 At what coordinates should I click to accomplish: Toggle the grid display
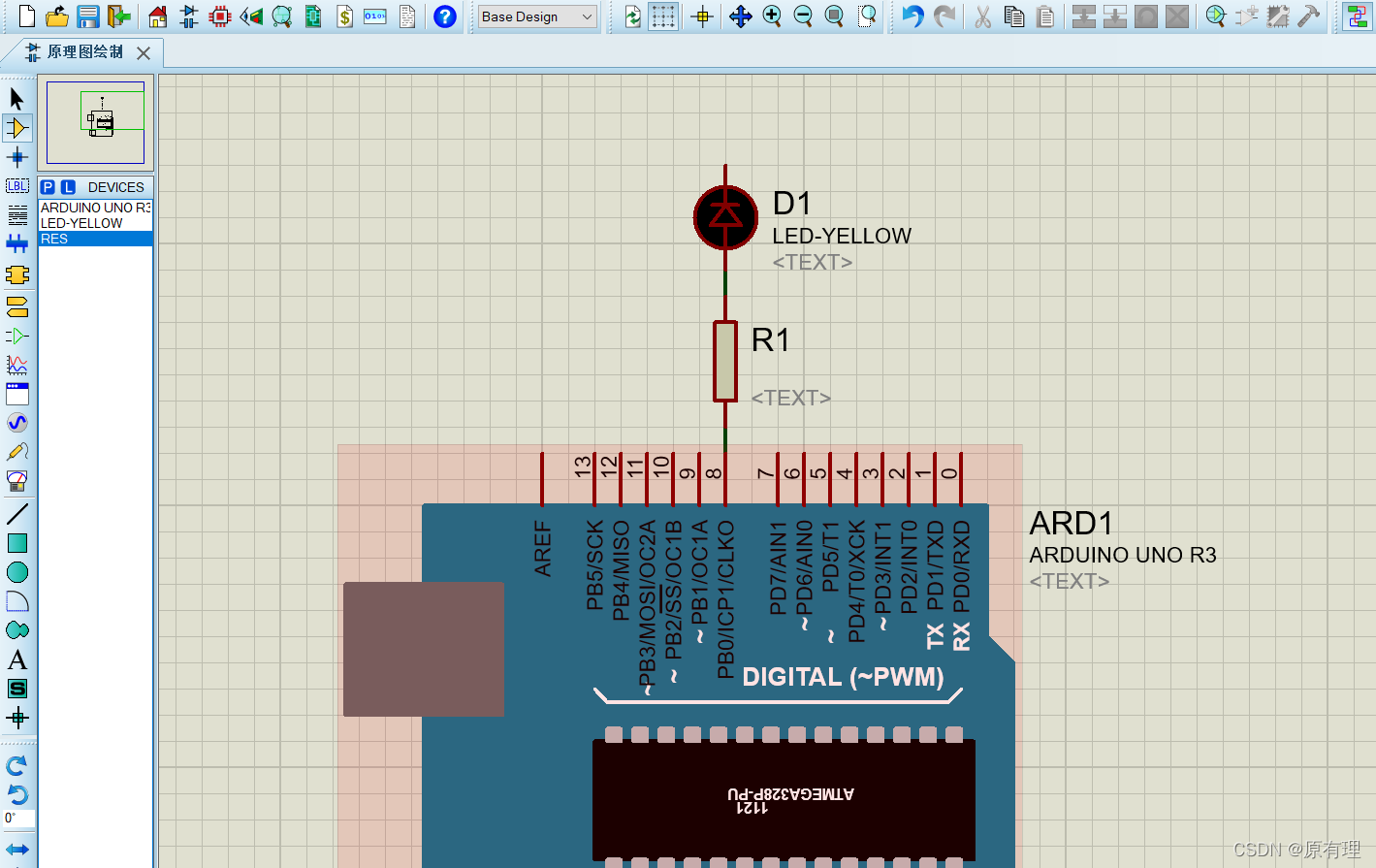(663, 16)
